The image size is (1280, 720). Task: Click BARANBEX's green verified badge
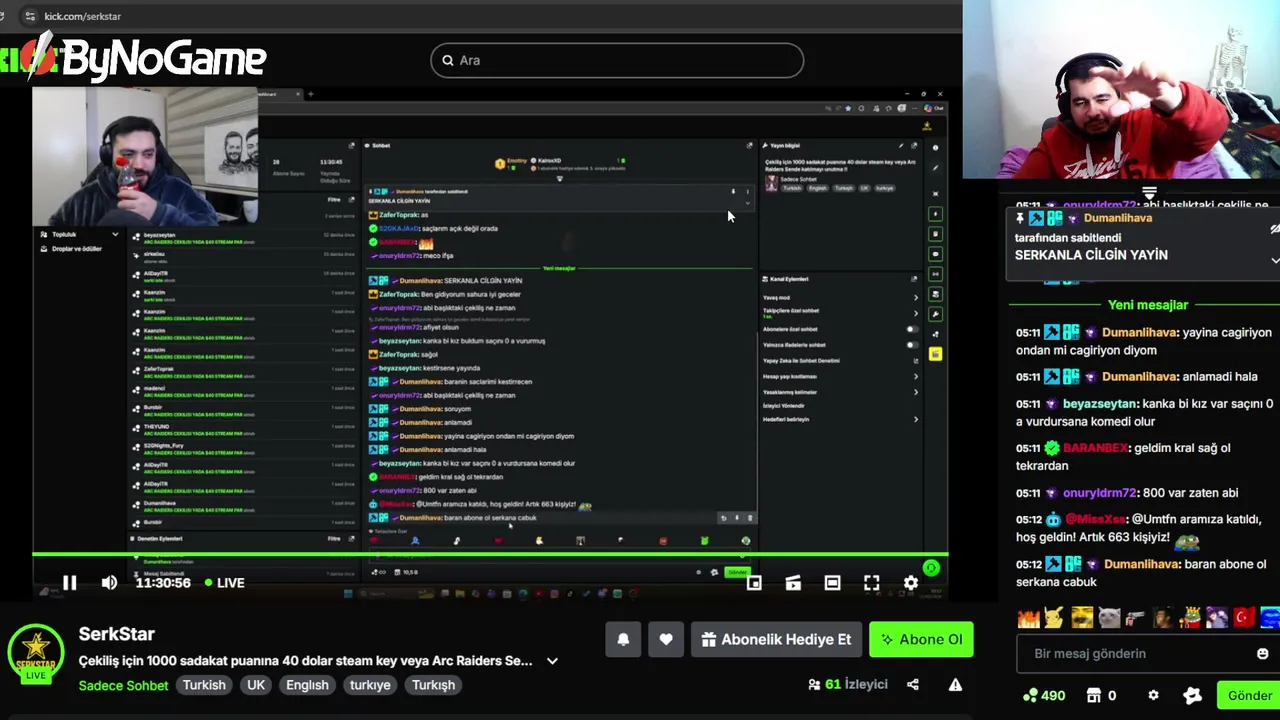click(x=1052, y=448)
